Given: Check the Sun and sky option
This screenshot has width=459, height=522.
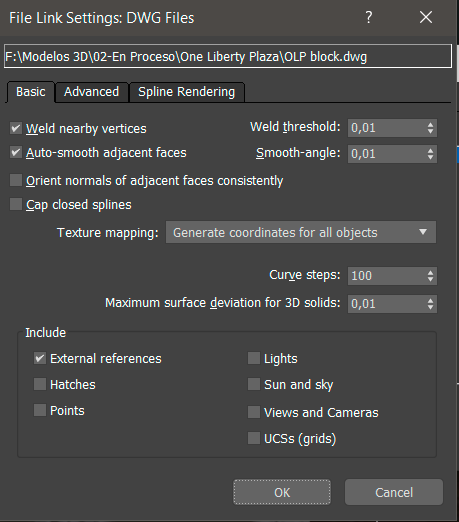Looking at the screenshot, I should click(254, 384).
